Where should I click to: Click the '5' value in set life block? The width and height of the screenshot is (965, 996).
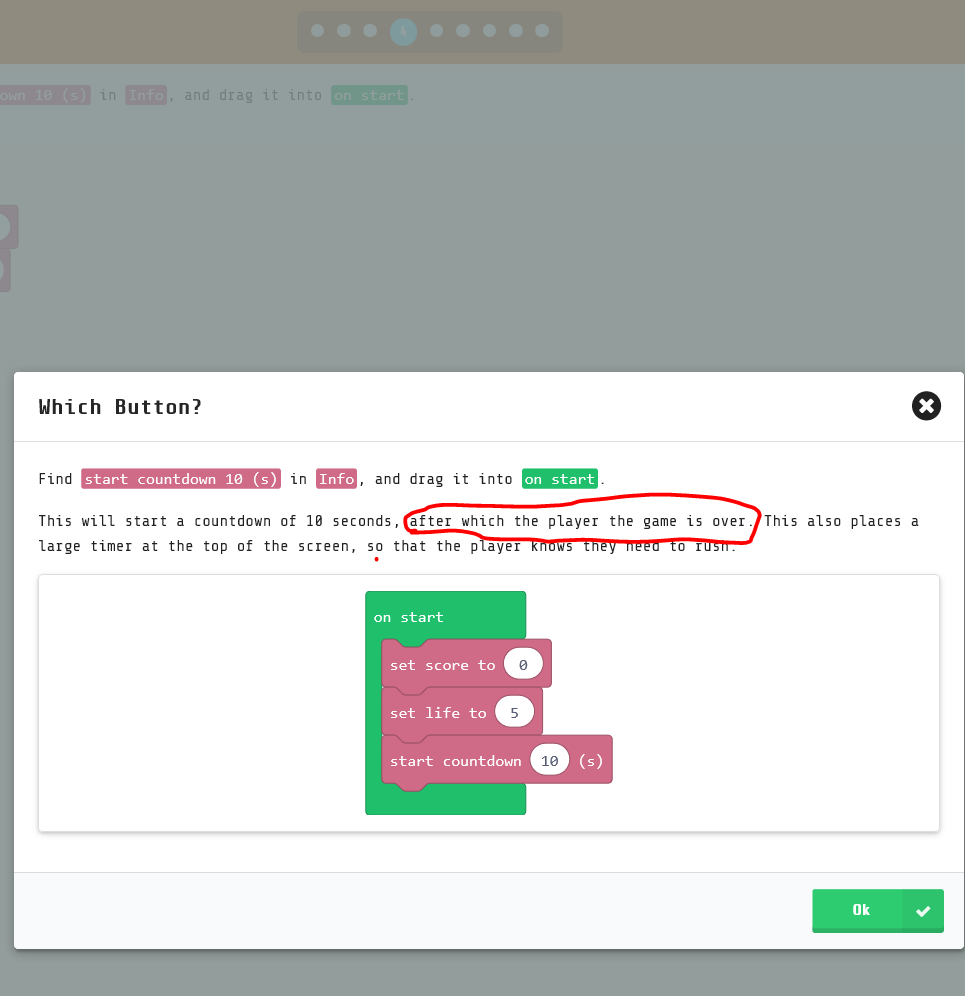coord(515,711)
